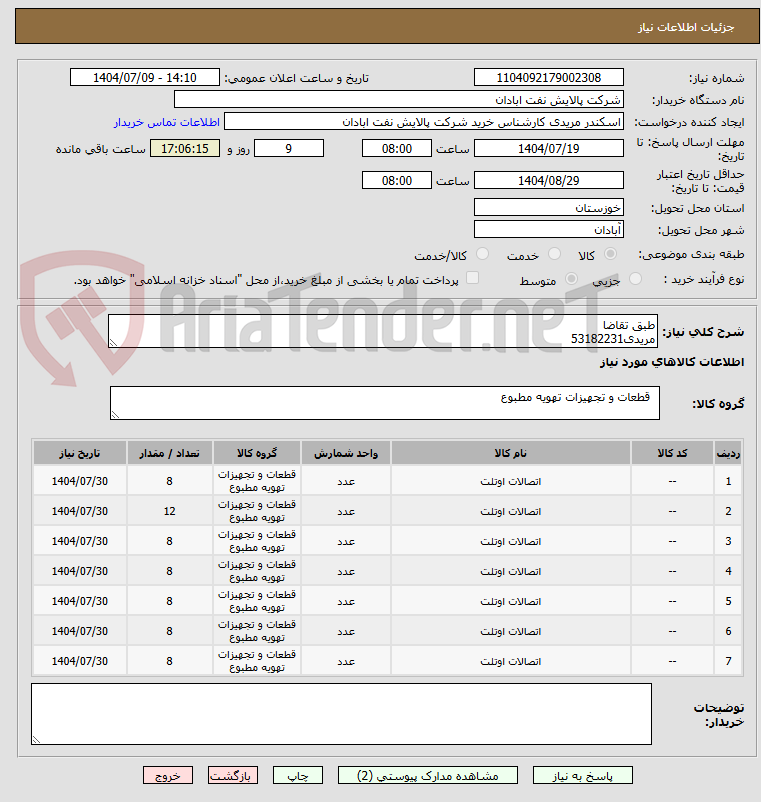Select the کالا radio button
Image resolution: width=761 pixels, height=802 pixels.
[610, 254]
